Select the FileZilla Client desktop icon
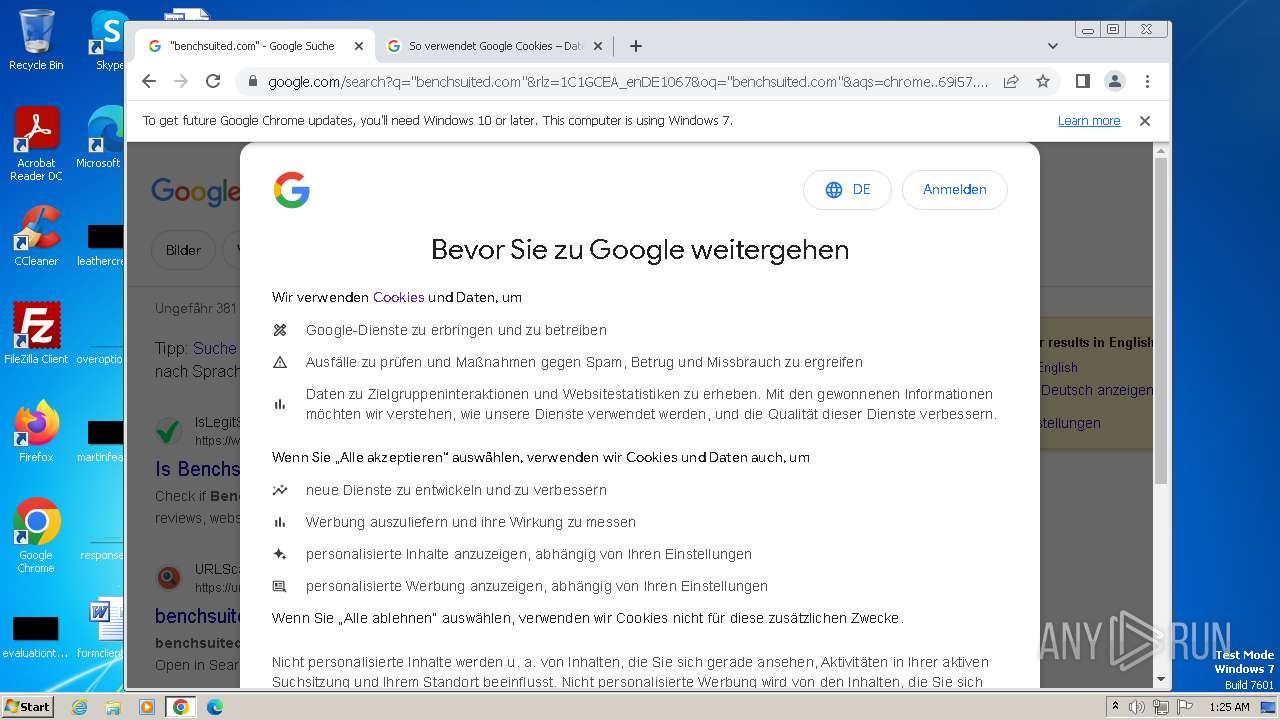Image resolution: width=1280 pixels, height=720 pixels. [x=36, y=333]
